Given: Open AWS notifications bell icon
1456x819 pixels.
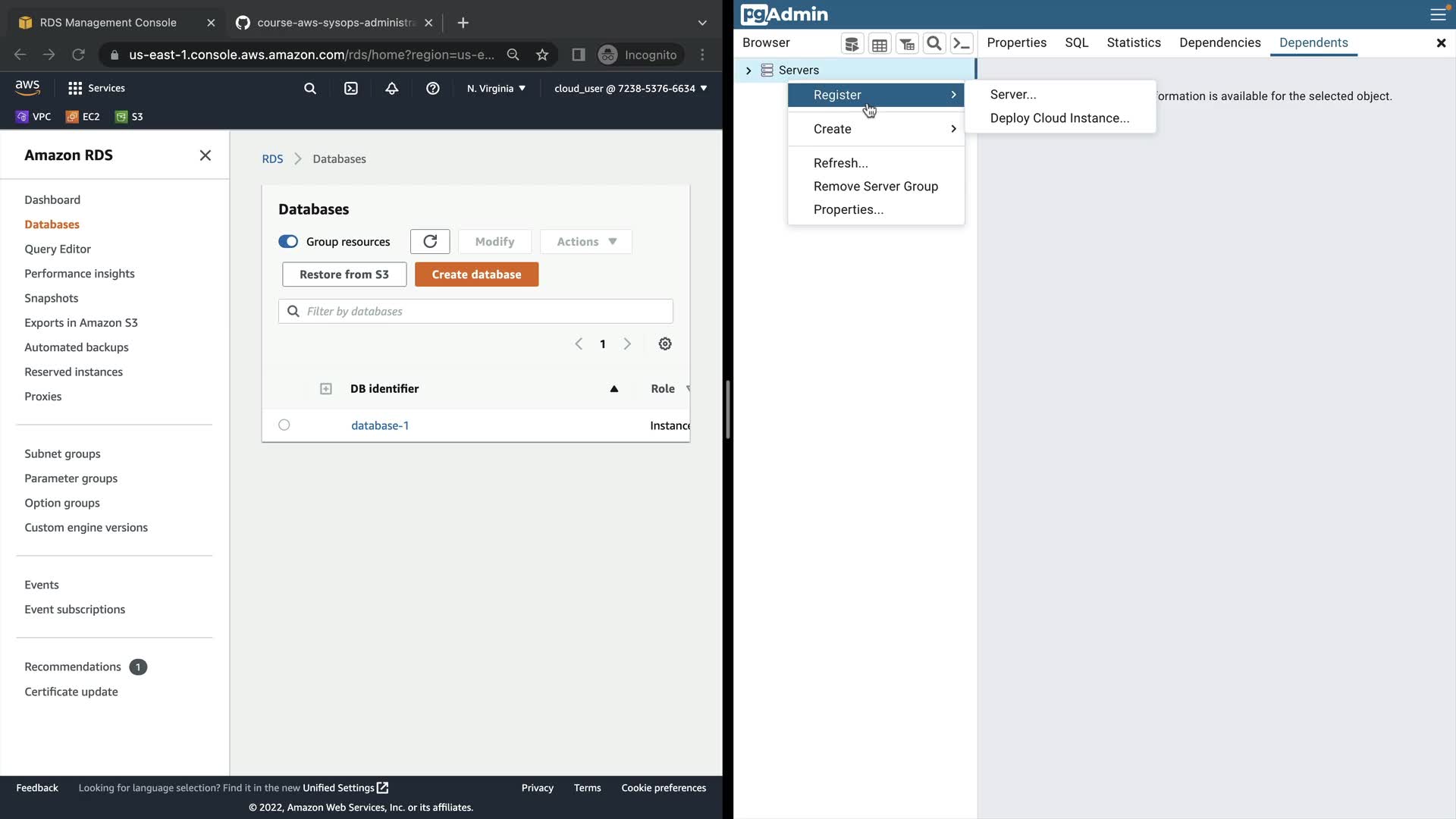Looking at the screenshot, I should (392, 89).
